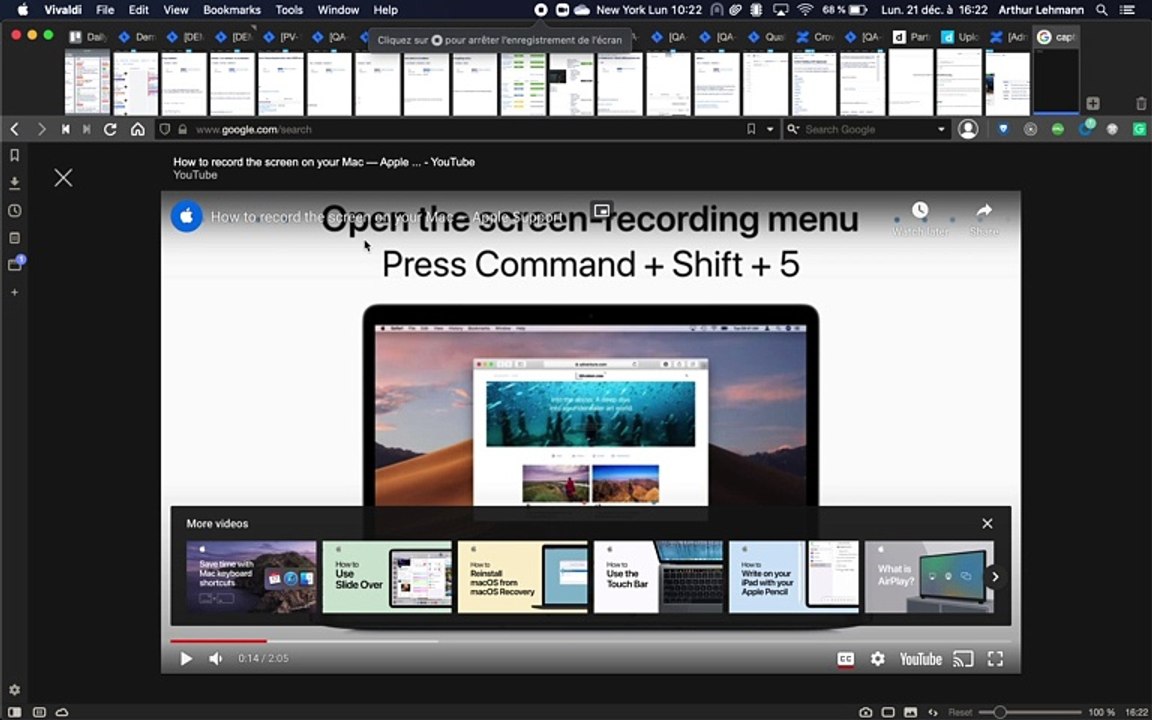1152x720 pixels.
Task: Open closed tabs trash icon
Action: [x=1141, y=104]
